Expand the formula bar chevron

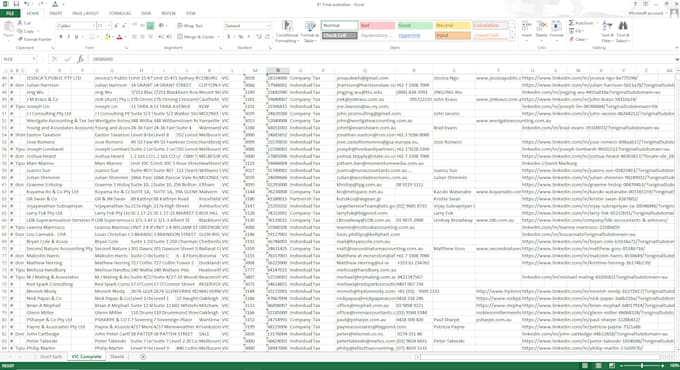[x=677, y=59]
